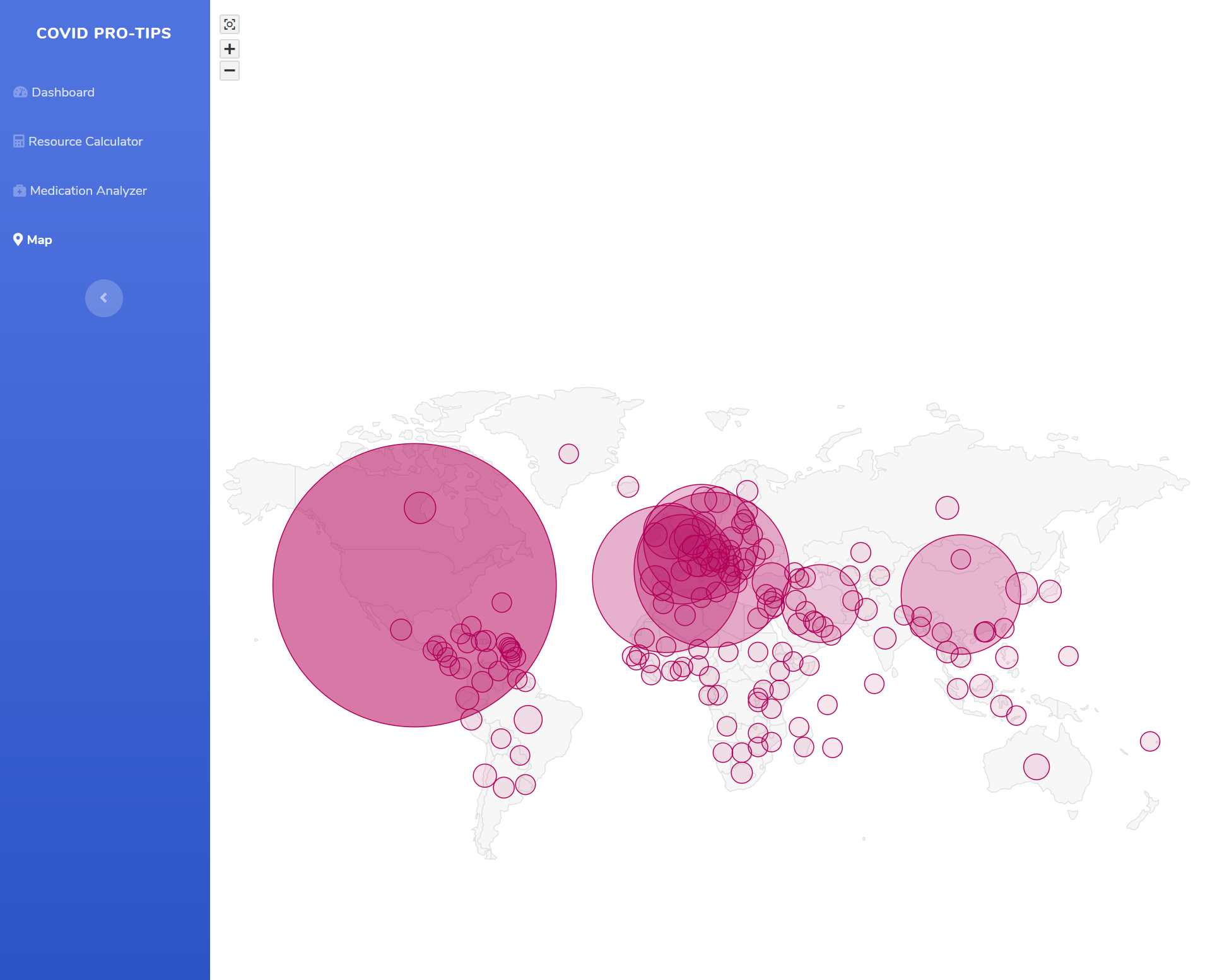This screenshot has width=1210, height=980.
Task: Click the bubble over Australia
Action: coord(1037,767)
